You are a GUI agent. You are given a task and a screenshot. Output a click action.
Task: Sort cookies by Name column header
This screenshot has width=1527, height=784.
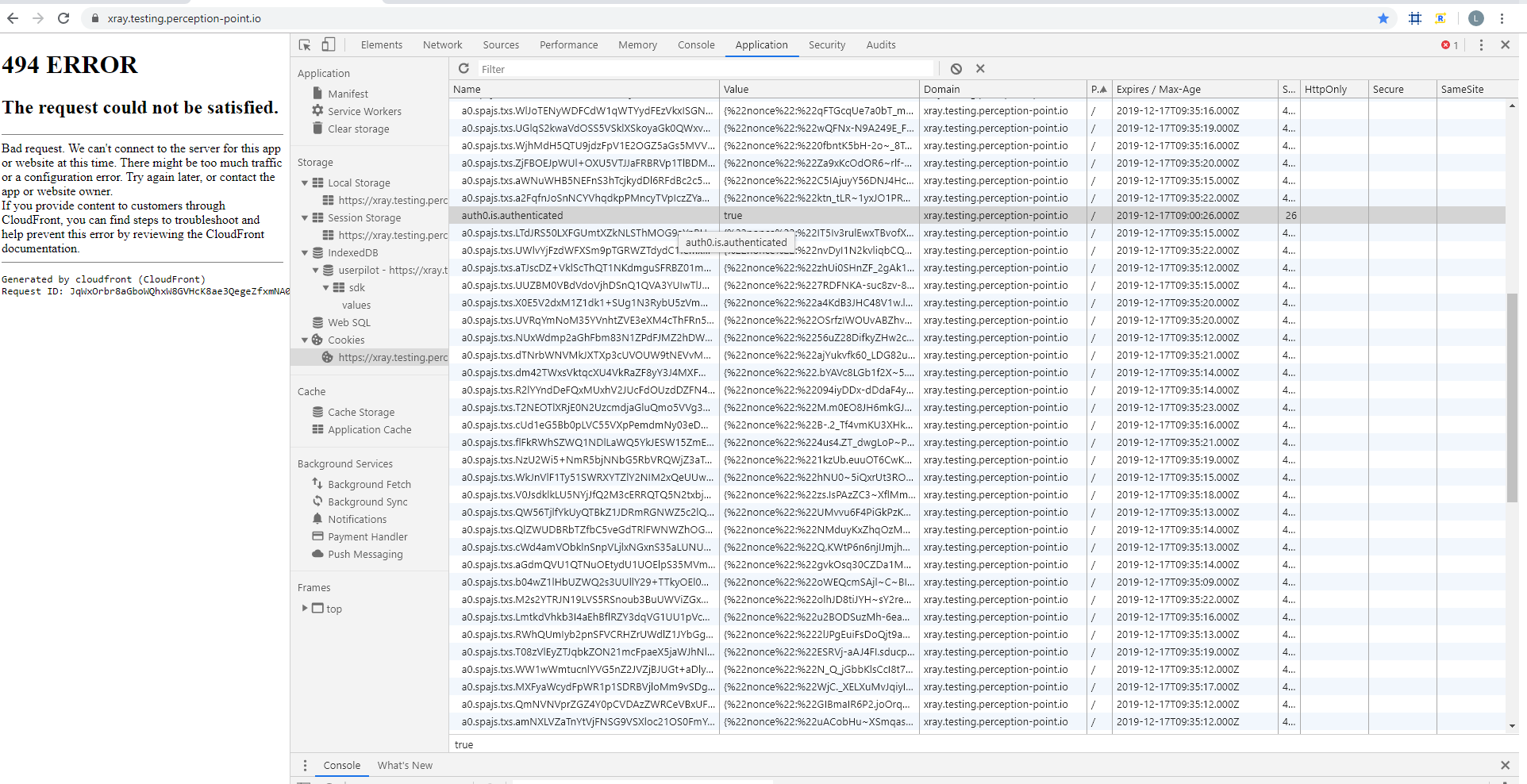[584, 89]
